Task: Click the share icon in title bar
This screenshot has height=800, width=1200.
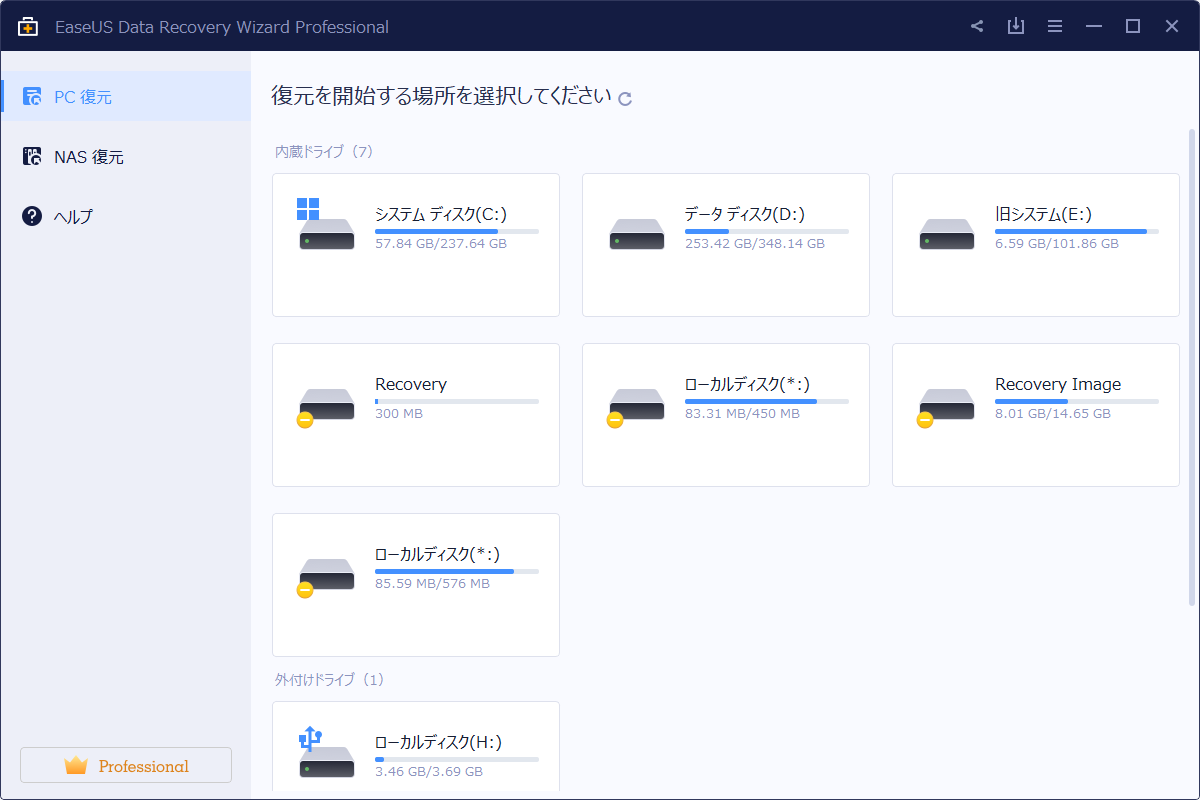Action: pyautogui.click(x=977, y=27)
